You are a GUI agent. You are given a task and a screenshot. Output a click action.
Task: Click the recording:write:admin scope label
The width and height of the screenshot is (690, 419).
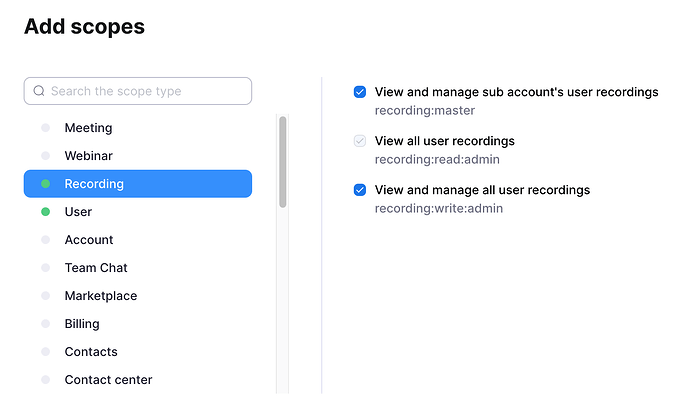[438, 208]
